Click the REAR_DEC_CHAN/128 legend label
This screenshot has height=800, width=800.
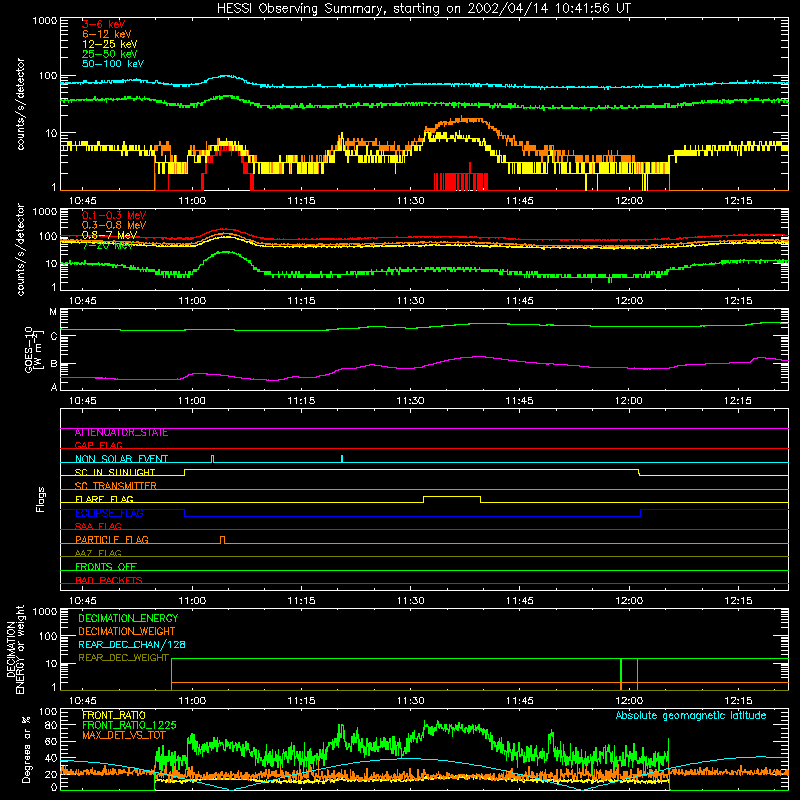coord(132,644)
